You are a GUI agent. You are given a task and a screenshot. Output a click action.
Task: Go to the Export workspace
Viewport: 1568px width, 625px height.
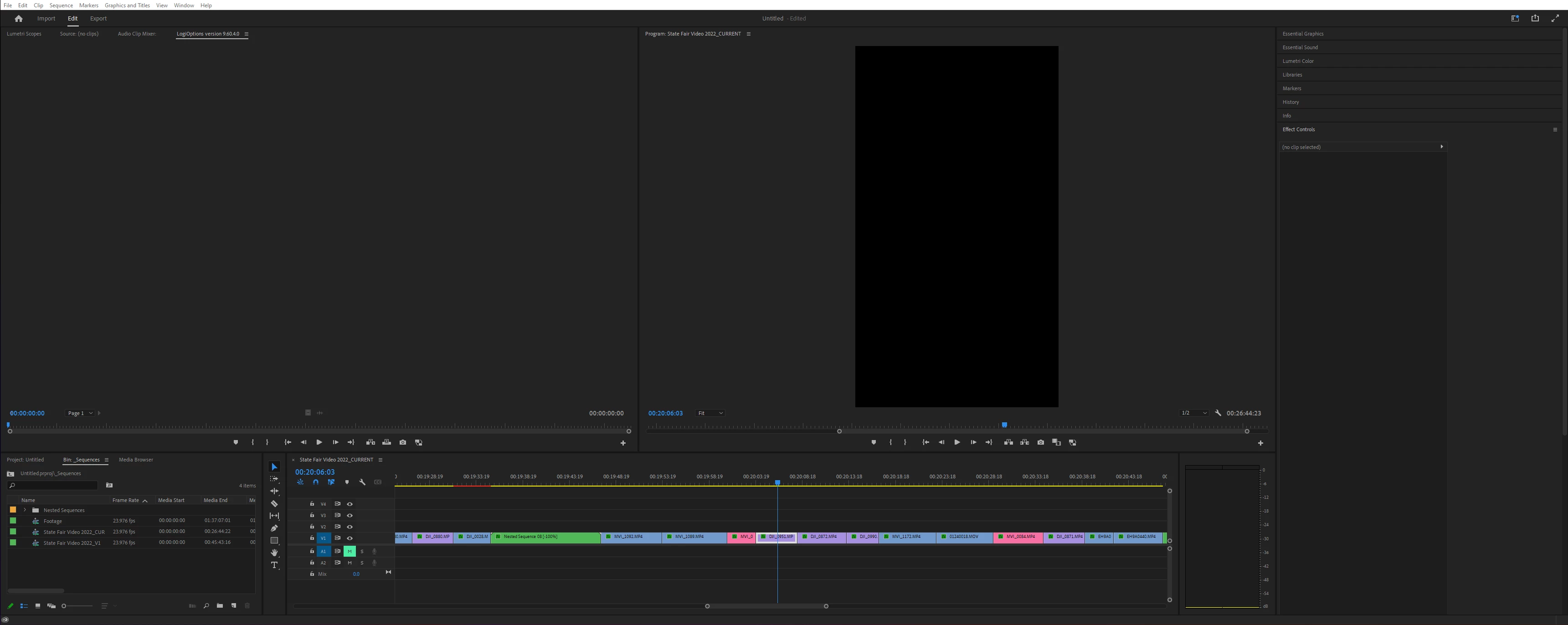click(98, 18)
